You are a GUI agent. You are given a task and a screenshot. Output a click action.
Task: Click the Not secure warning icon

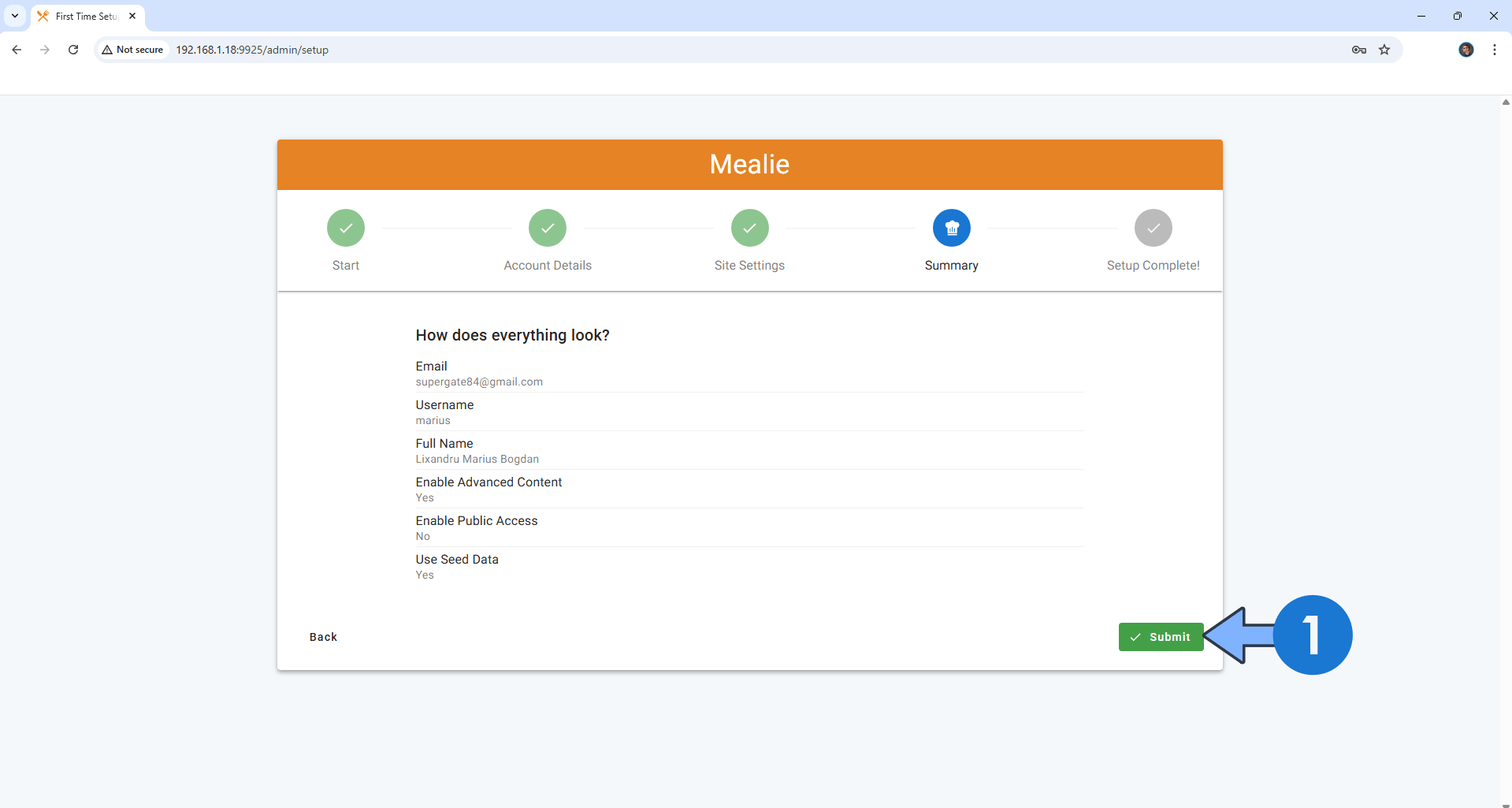pyautogui.click(x=108, y=49)
